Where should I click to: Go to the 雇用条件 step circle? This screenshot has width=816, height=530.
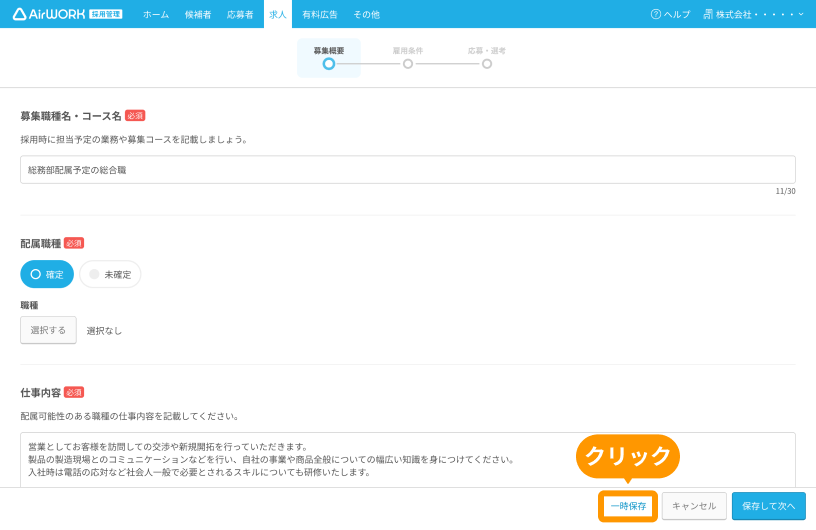click(x=408, y=64)
